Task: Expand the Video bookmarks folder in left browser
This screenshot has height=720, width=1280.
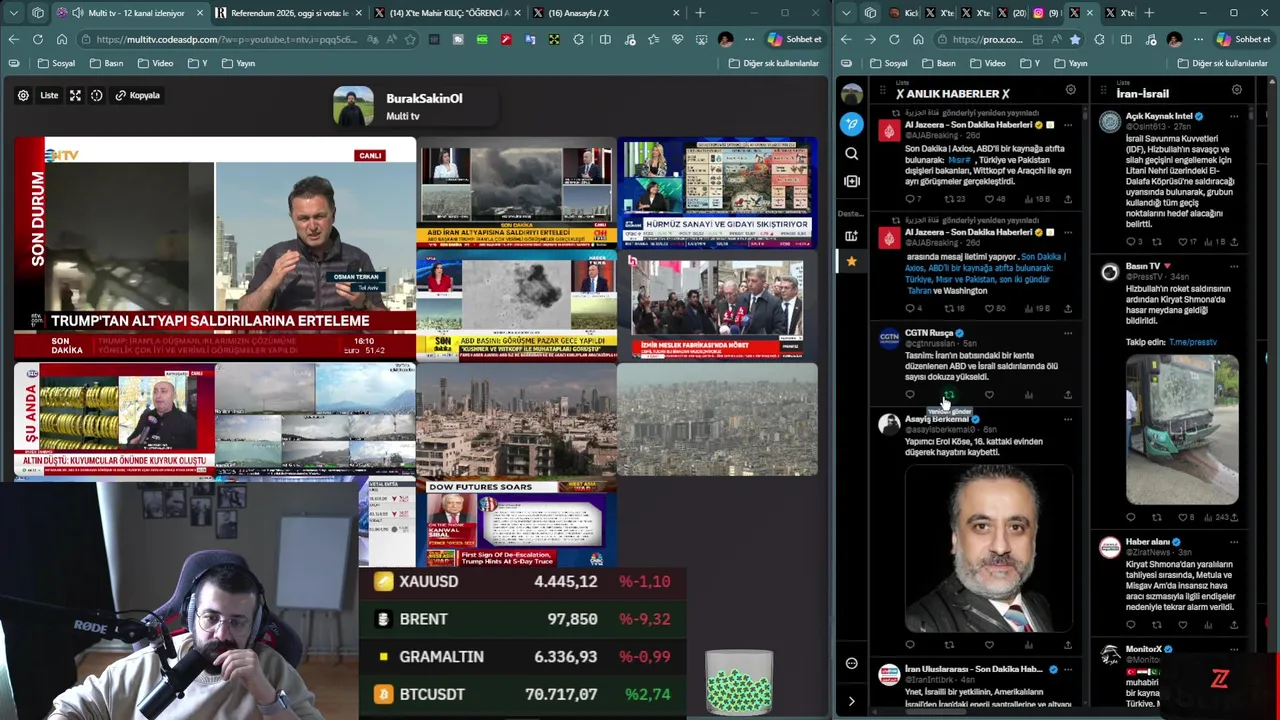Action: [155, 63]
